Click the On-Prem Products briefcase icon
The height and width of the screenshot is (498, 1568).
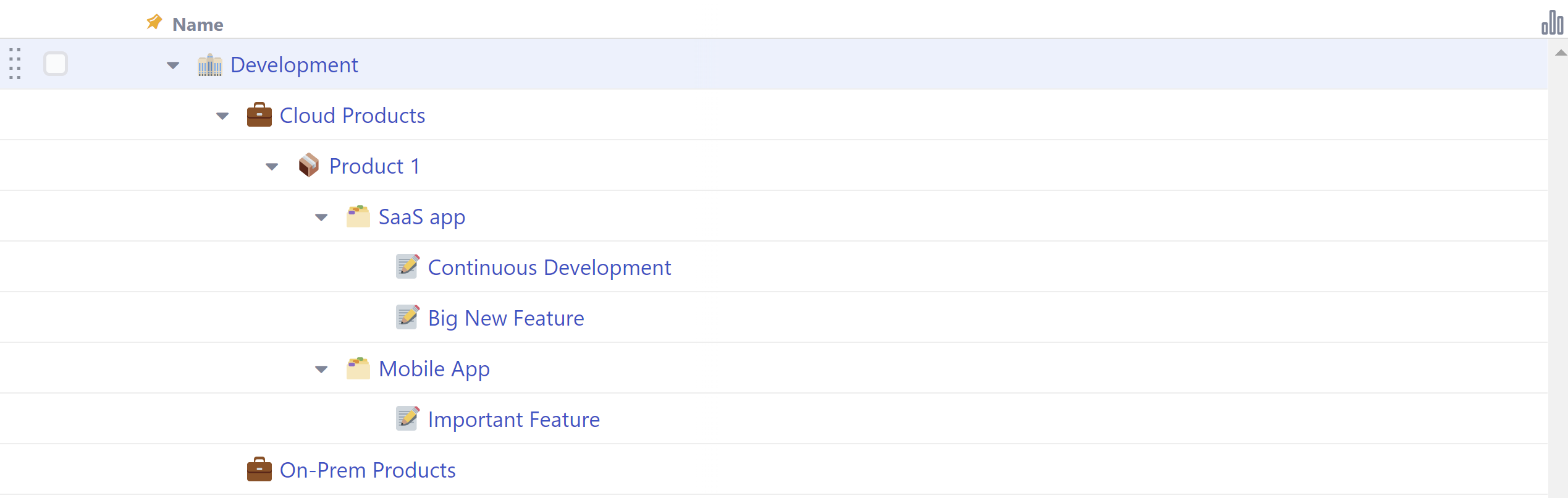click(259, 470)
